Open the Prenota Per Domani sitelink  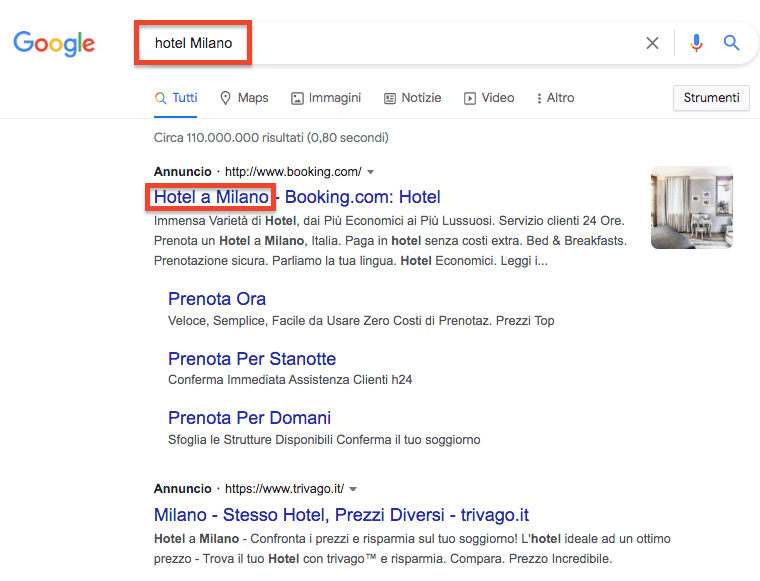coord(249,418)
